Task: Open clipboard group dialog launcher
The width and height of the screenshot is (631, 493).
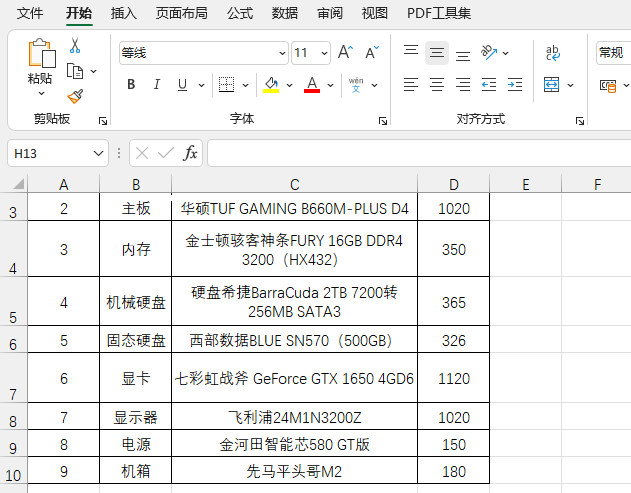Action: [x=103, y=121]
